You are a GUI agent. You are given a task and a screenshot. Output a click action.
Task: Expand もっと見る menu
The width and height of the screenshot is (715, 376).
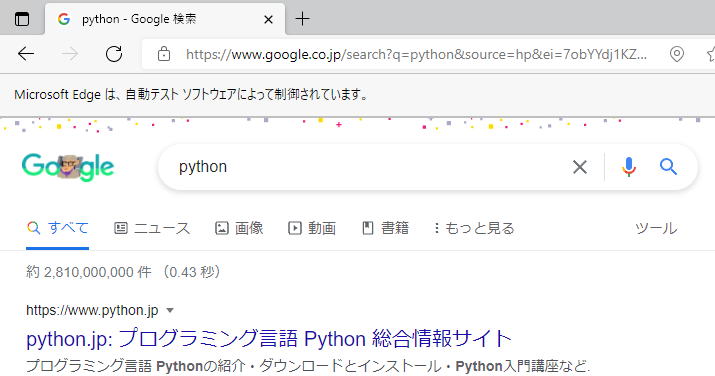pos(474,228)
